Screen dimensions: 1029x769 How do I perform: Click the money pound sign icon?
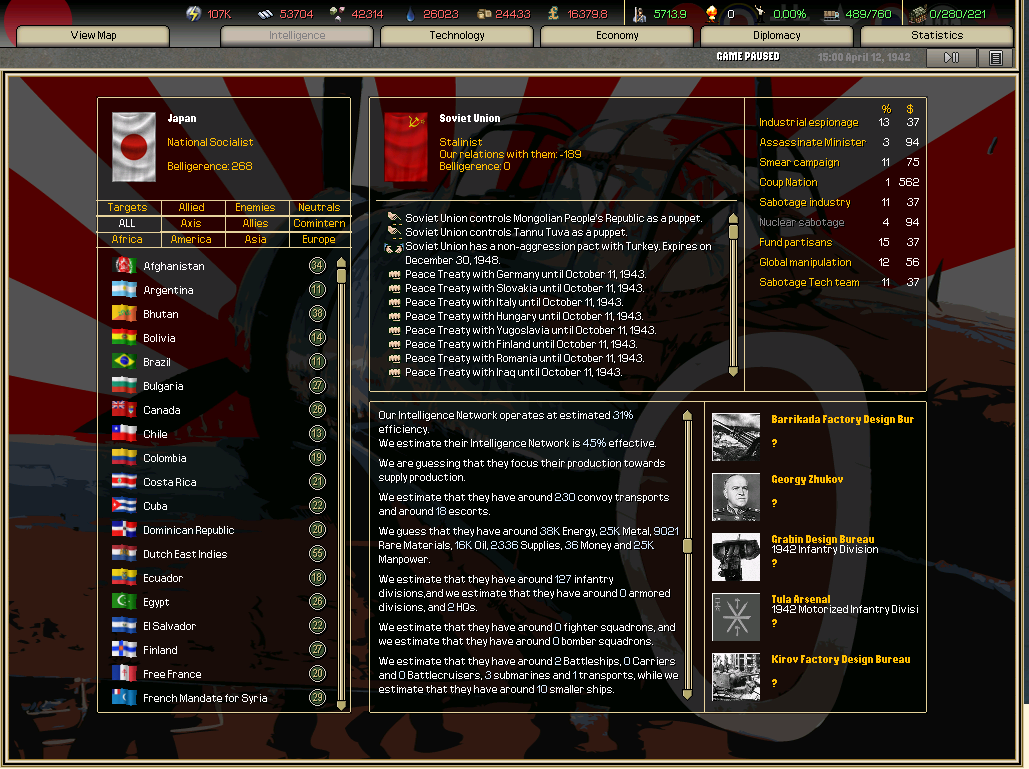click(x=553, y=14)
